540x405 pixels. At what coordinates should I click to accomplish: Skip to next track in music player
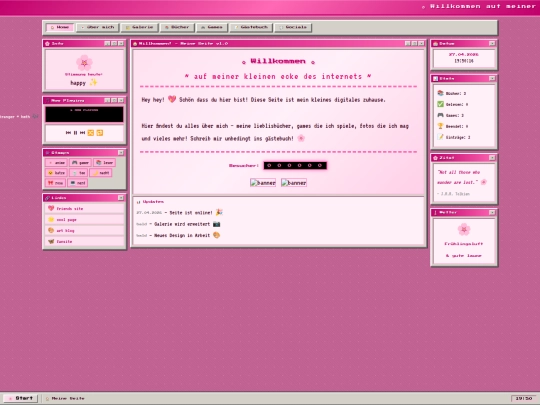(x=82, y=133)
